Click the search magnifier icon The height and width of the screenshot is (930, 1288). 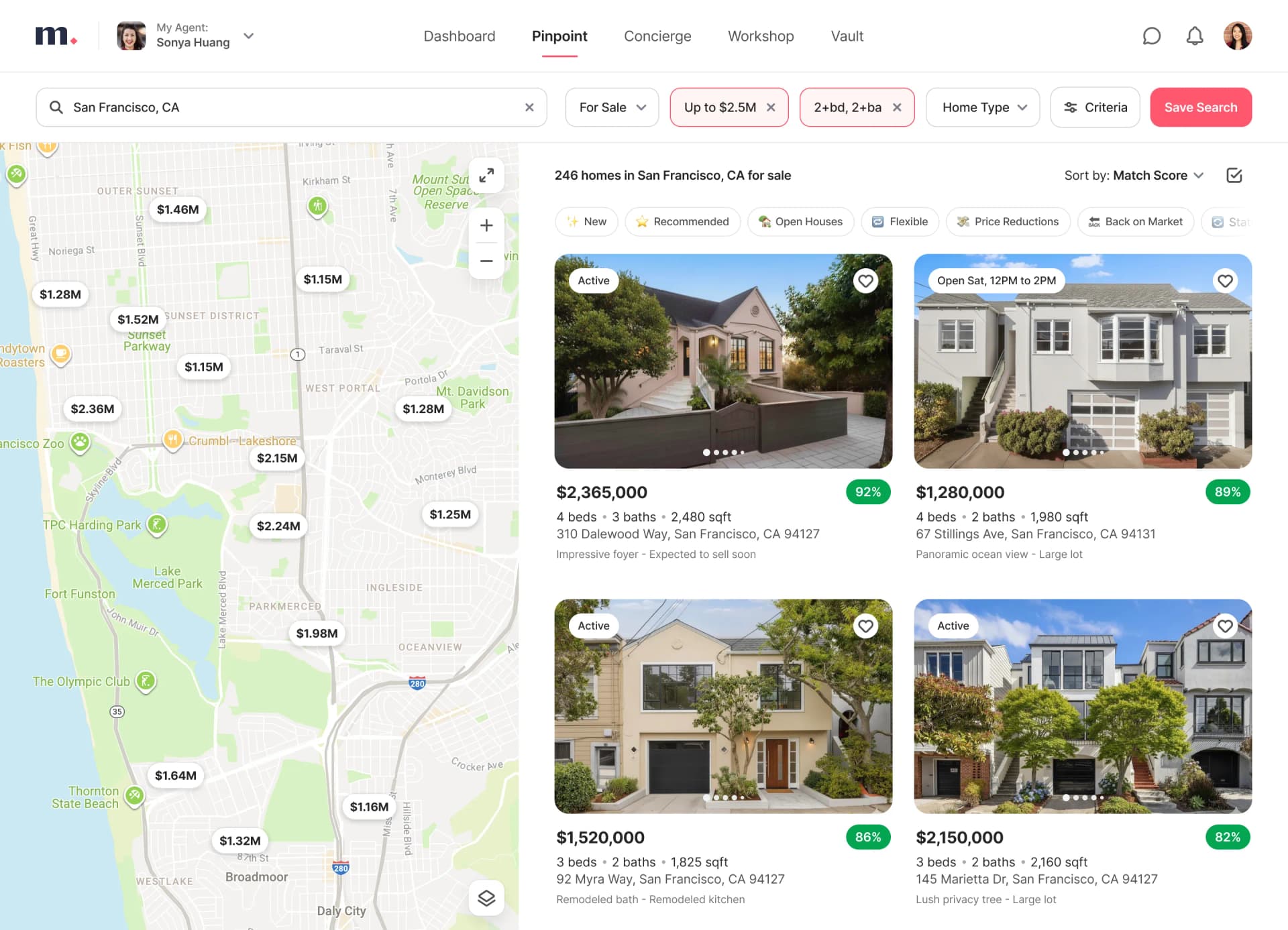(56, 107)
